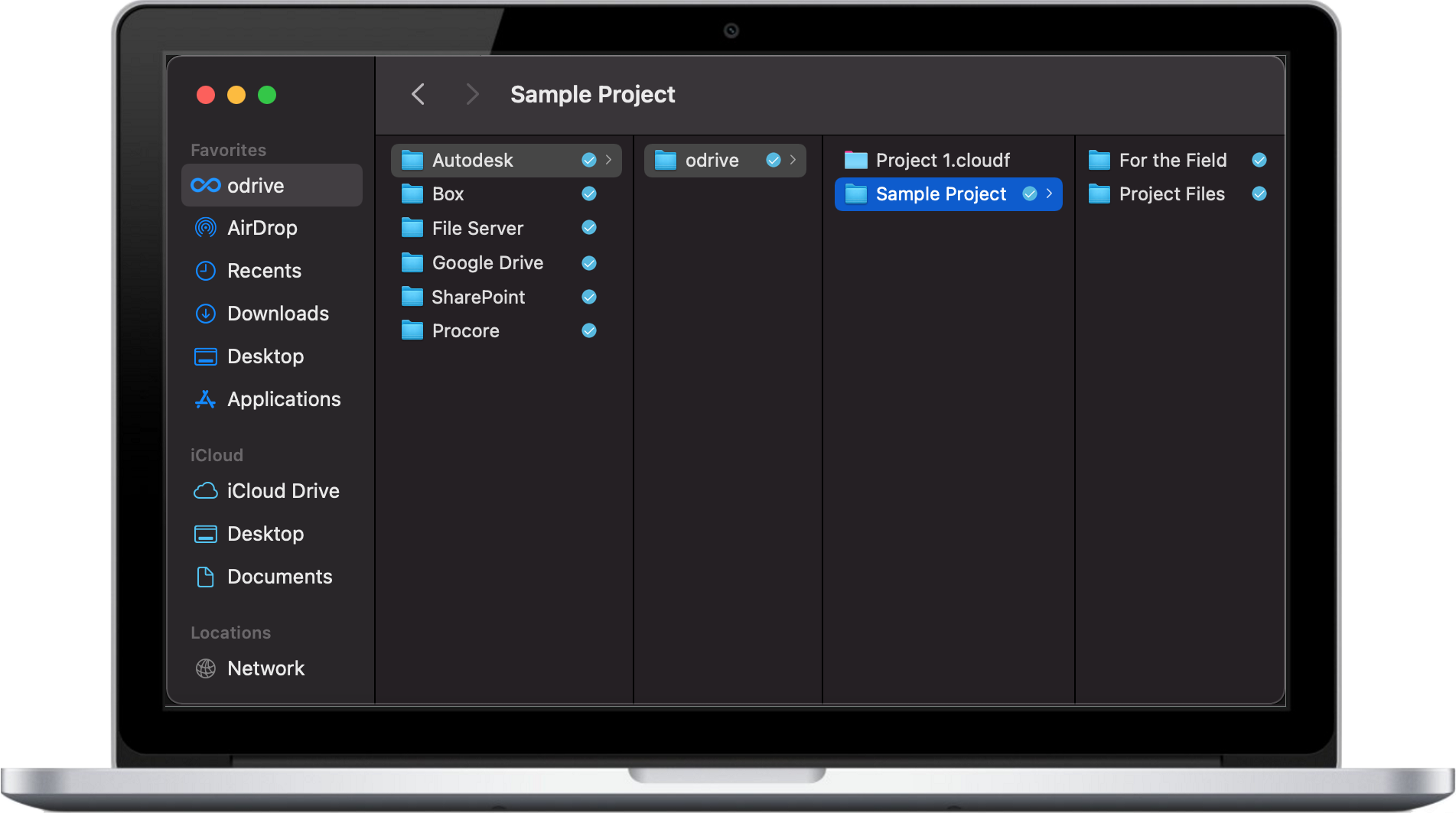Expand the Autodesk folder using its chevron
This screenshot has height=813, width=1456.
click(x=608, y=160)
